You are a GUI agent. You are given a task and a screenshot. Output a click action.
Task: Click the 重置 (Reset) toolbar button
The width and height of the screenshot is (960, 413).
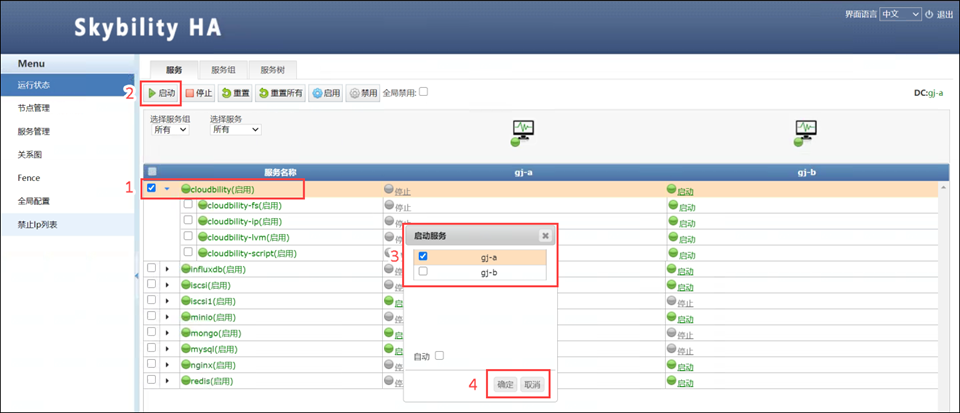pyautogui.click(x=235, y=93)
